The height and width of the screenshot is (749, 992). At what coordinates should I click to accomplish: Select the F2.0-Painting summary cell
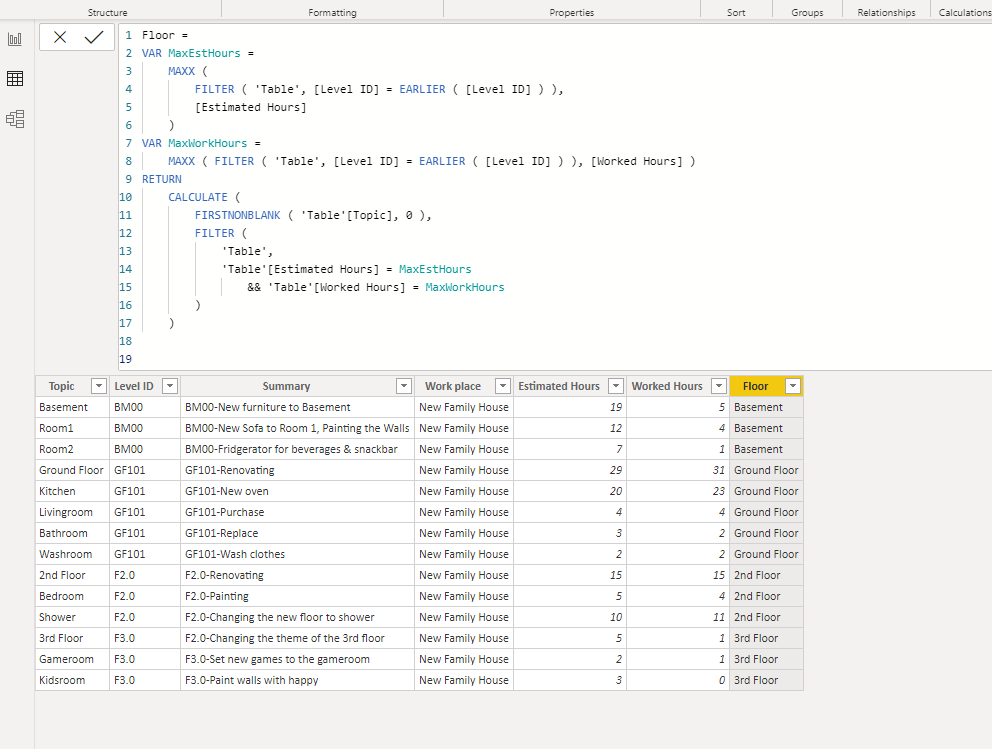coord(297,596)
